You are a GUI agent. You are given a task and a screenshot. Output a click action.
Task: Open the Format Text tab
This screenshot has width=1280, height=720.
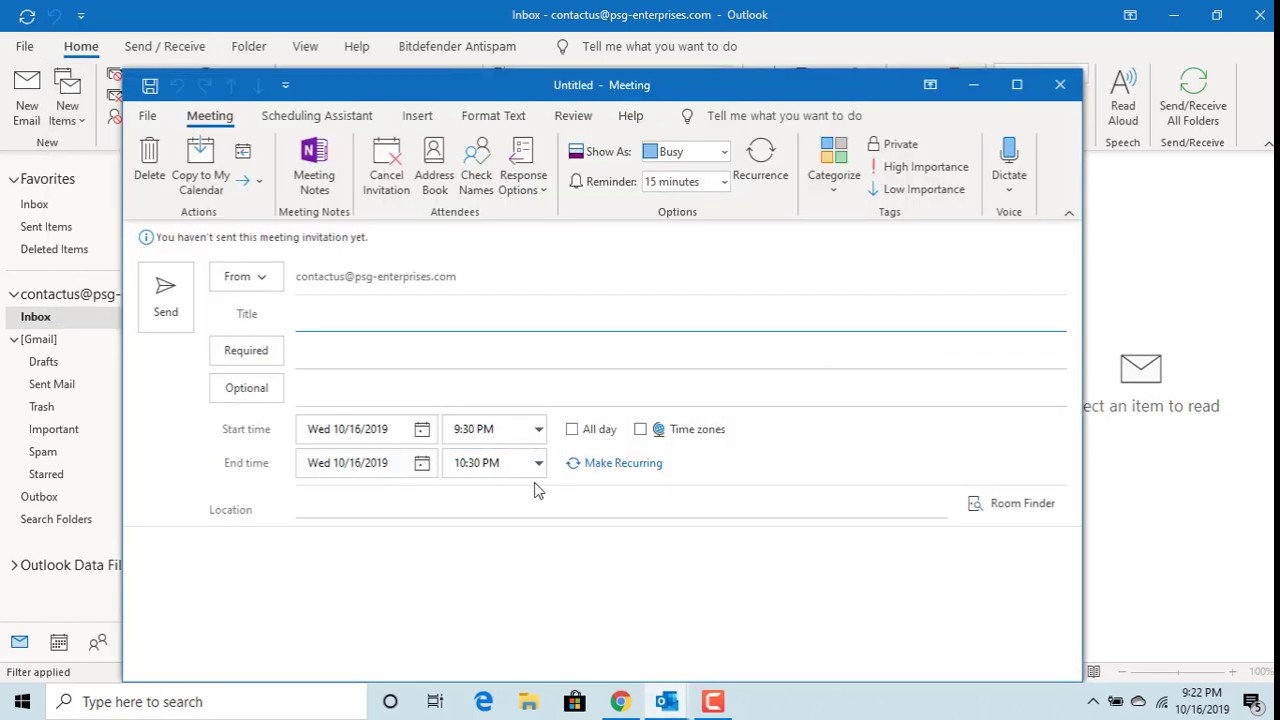(x=493, y=116)
